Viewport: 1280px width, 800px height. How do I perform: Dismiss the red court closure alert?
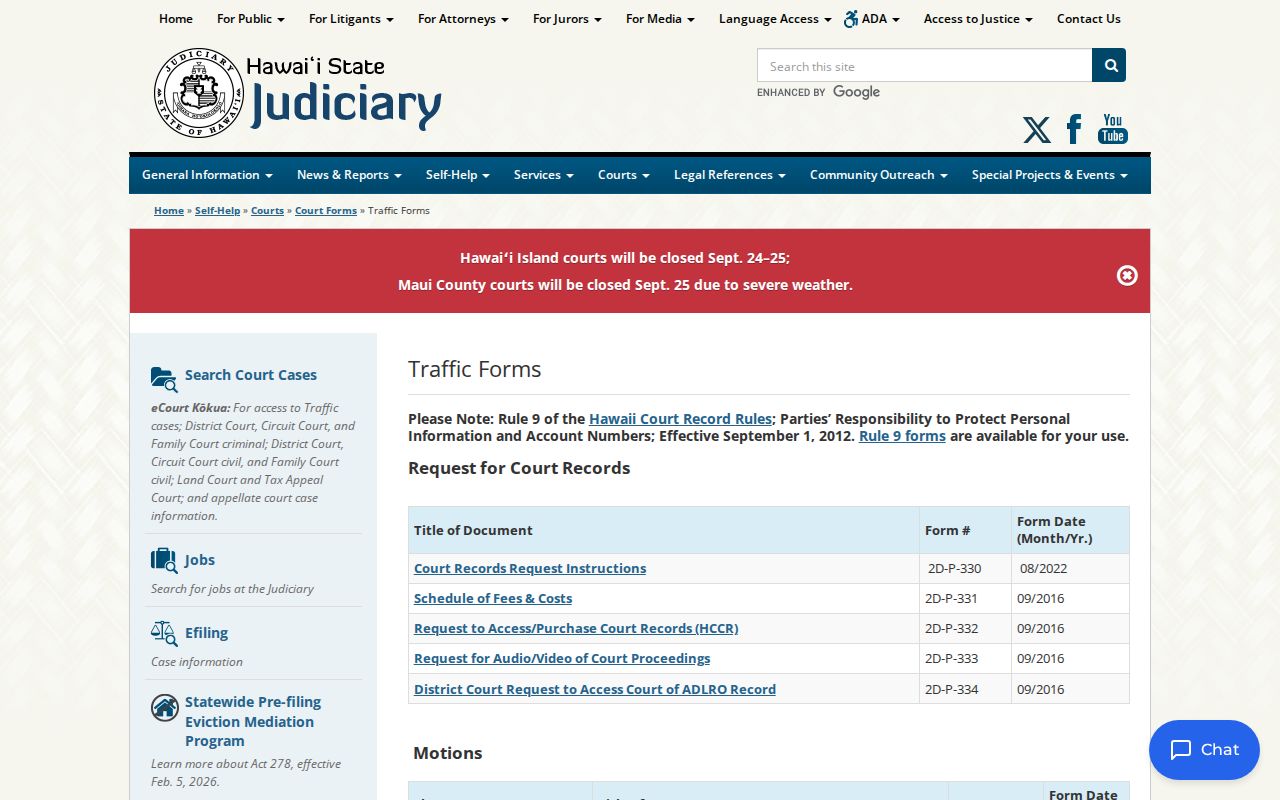point(1127,275)
